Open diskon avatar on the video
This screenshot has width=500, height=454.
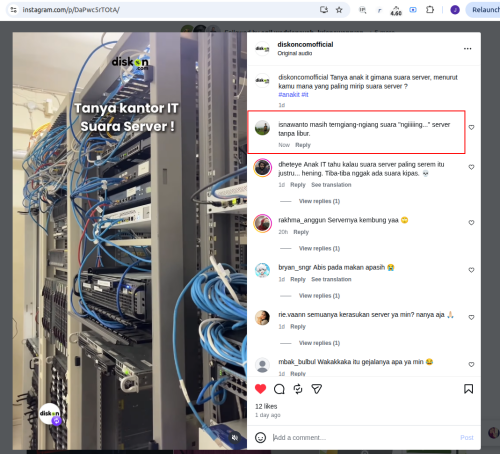50,414
